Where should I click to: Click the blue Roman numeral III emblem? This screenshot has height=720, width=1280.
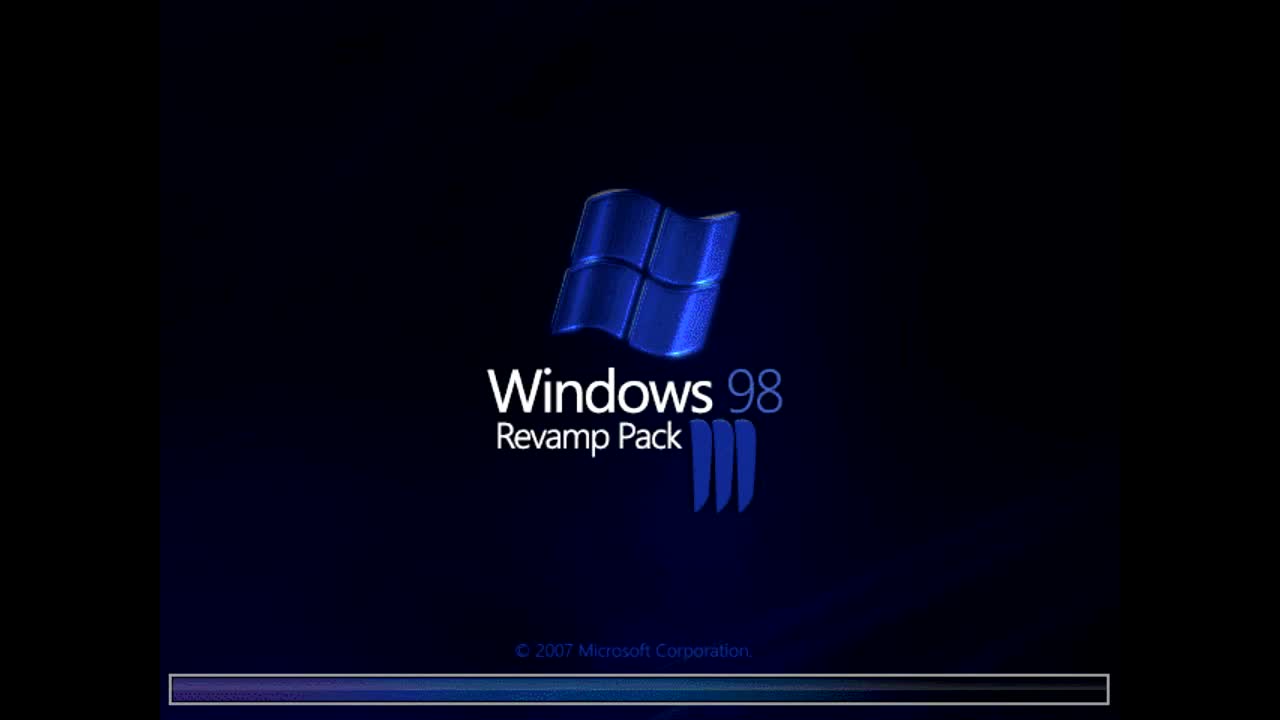click(x=724, y=466)
